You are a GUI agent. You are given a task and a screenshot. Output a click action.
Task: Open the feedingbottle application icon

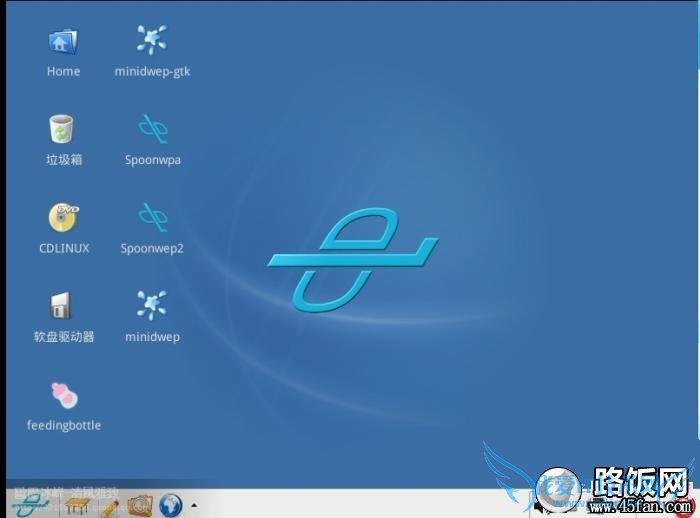tap(65, 396)
